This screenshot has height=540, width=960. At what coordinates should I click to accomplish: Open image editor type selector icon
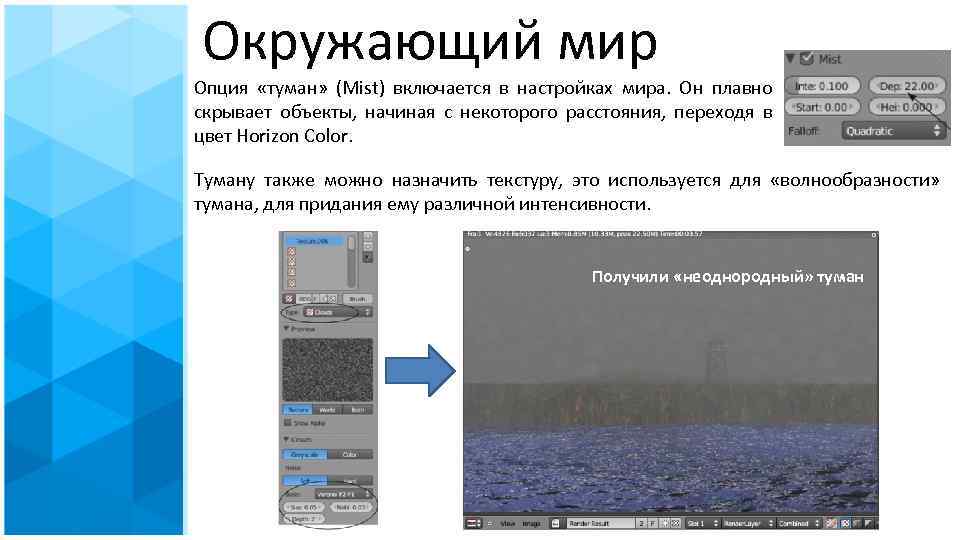(x=474, y=523)
